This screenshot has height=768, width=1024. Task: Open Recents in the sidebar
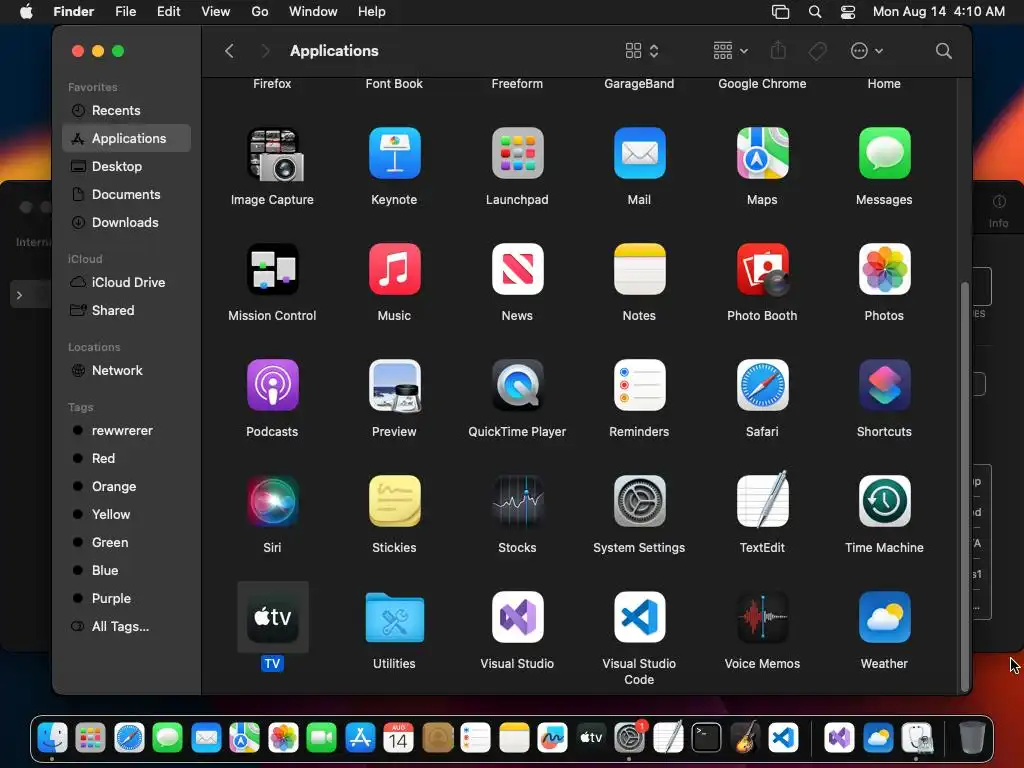pyautogui.click(x=127, y=110)
